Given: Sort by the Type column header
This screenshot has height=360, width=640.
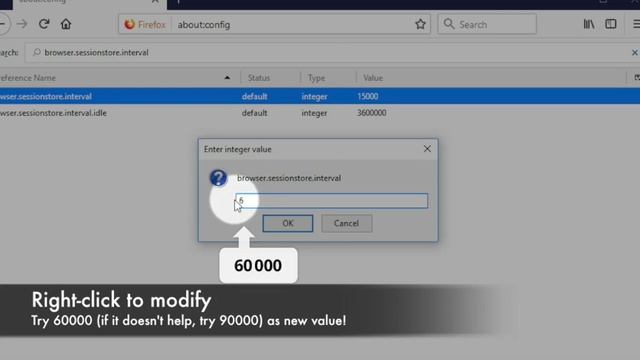Looking at the screenshot, I should click(x=328, y=78).
